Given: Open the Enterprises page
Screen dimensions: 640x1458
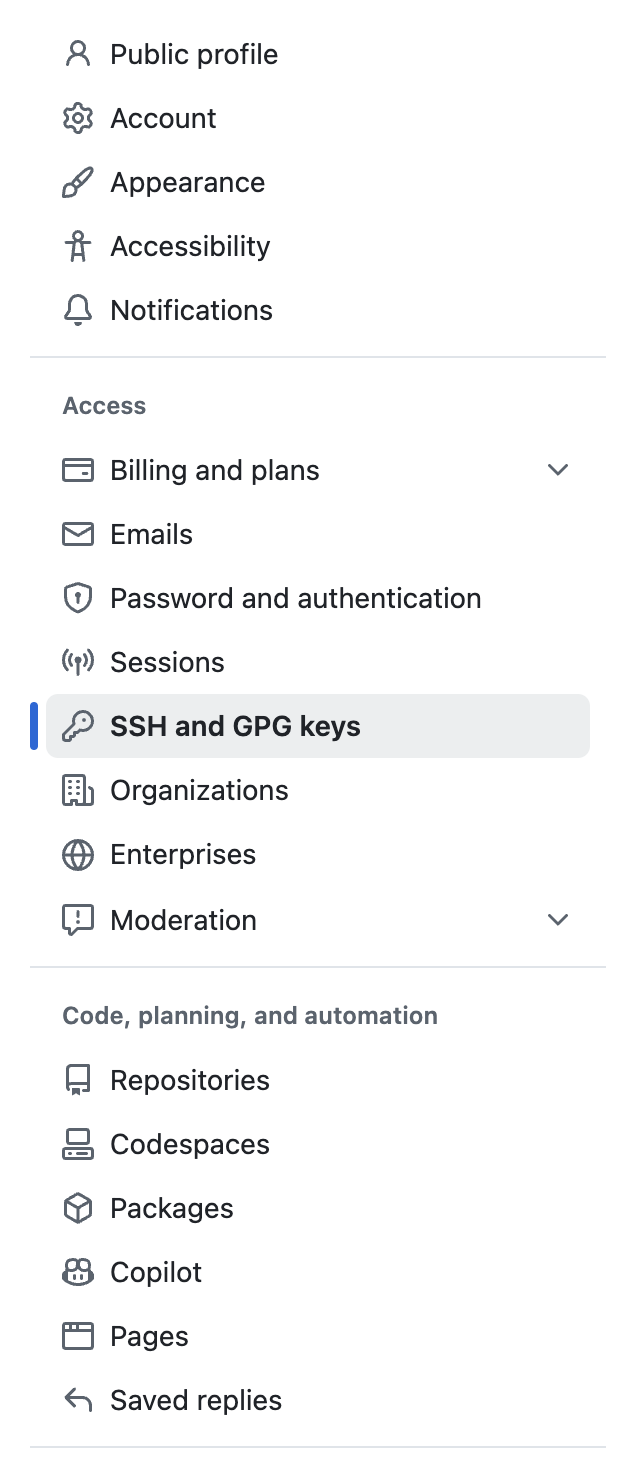Looking at the screenshot, I should (x=183, y=854).
